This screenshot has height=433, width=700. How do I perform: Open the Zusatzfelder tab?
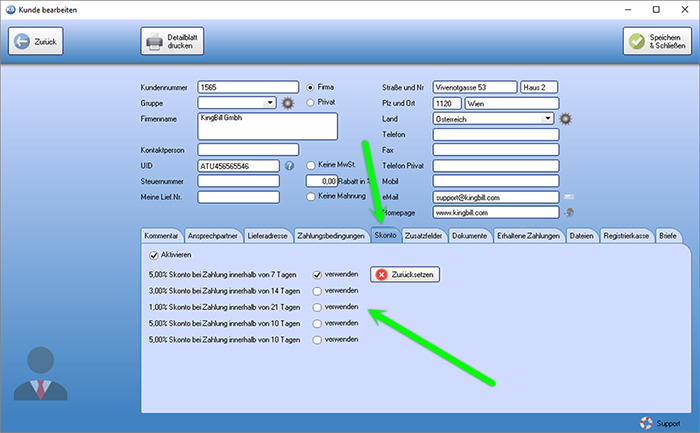click(424, 236)
